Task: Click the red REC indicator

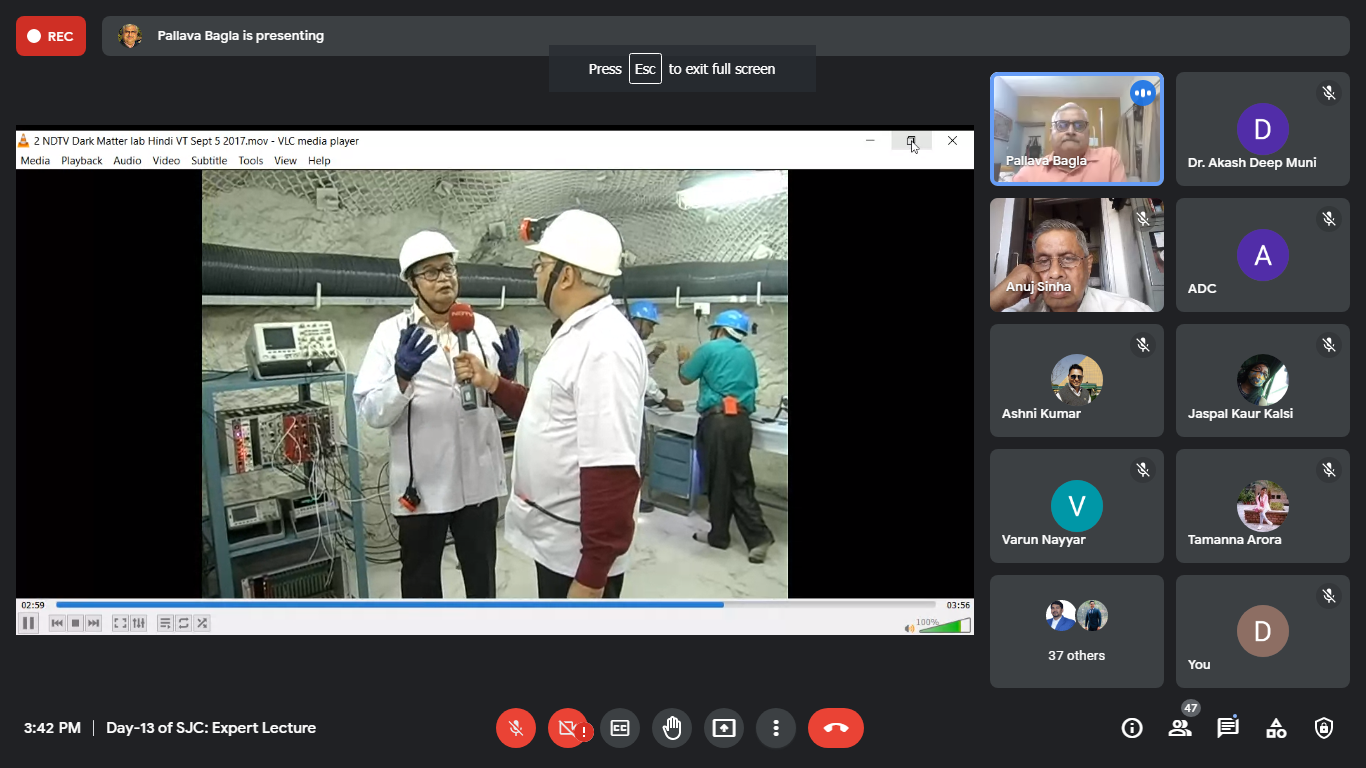Action: pos(51,36)
